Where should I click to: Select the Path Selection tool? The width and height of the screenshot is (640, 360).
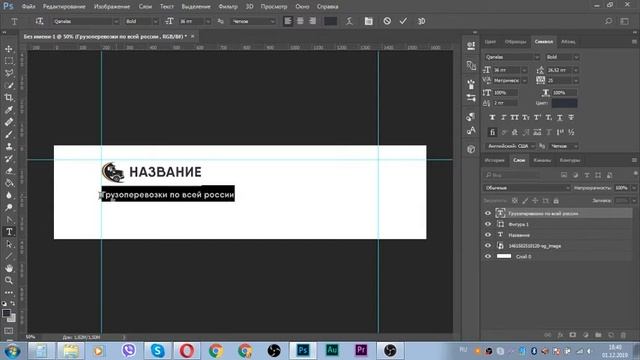coord(9,244)
